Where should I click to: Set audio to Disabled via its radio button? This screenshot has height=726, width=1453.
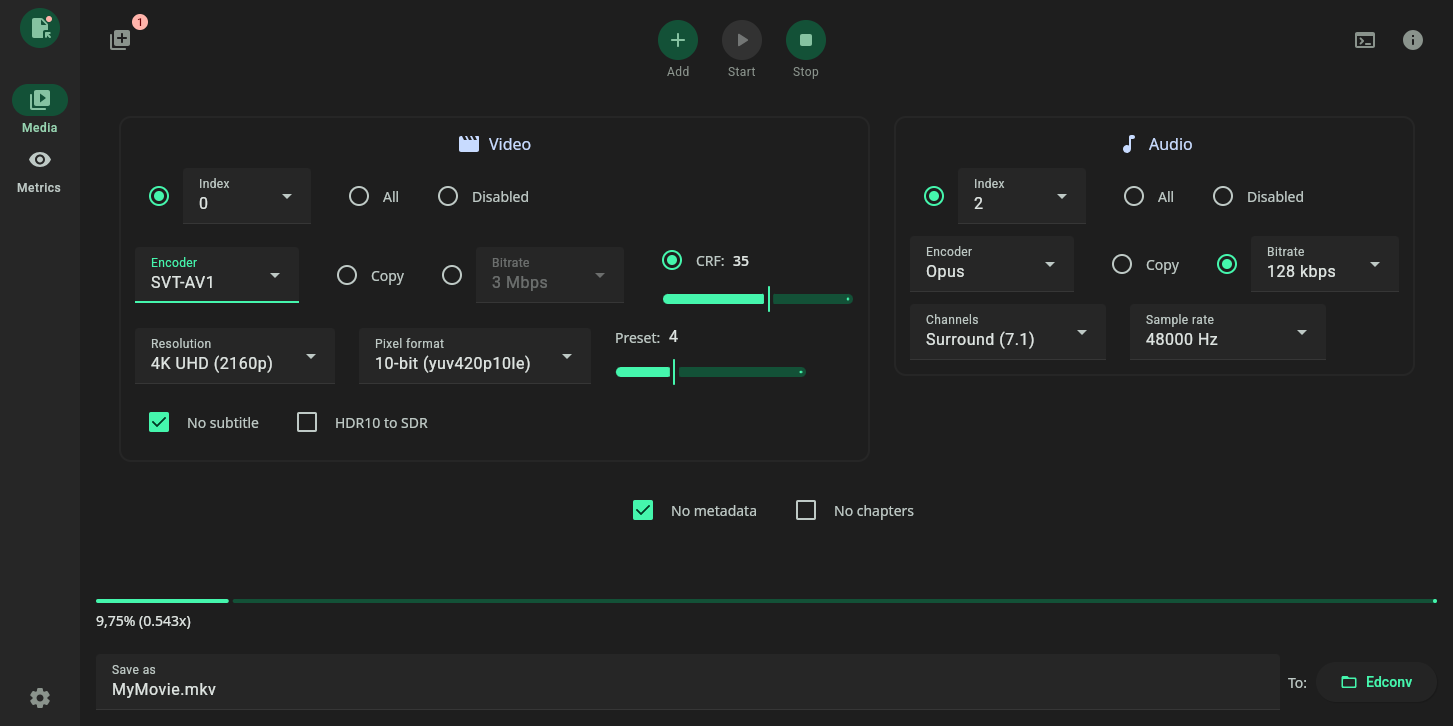click(1223, 196)
